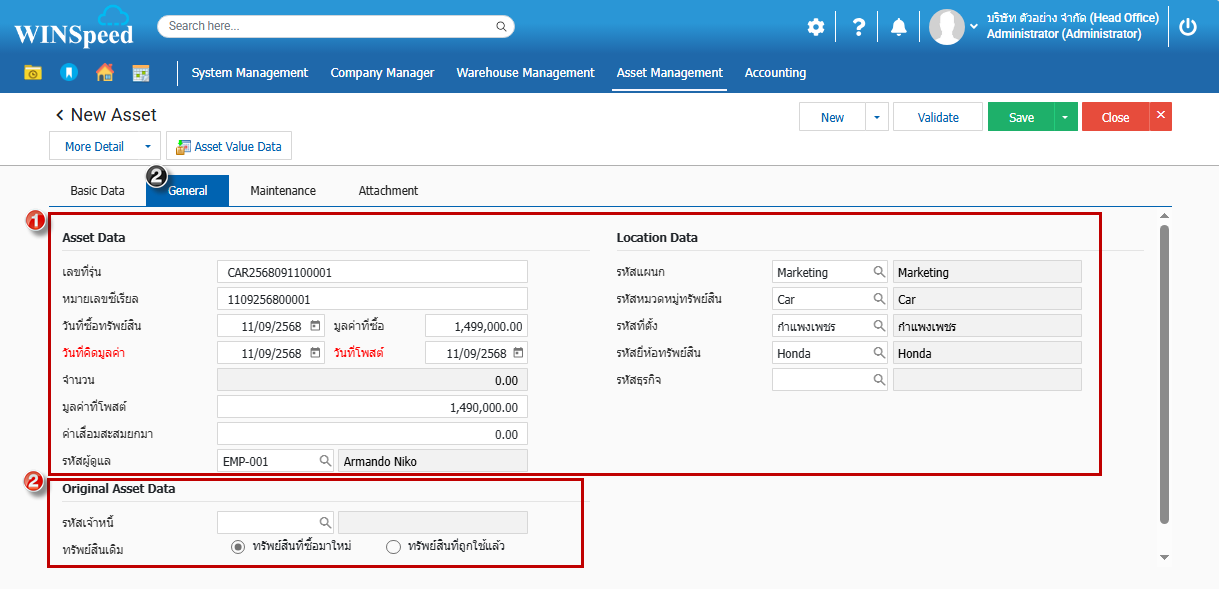Open notifications bell icon
The width and height of the screenshot is (1219, 589).
[x=899, y=27]
